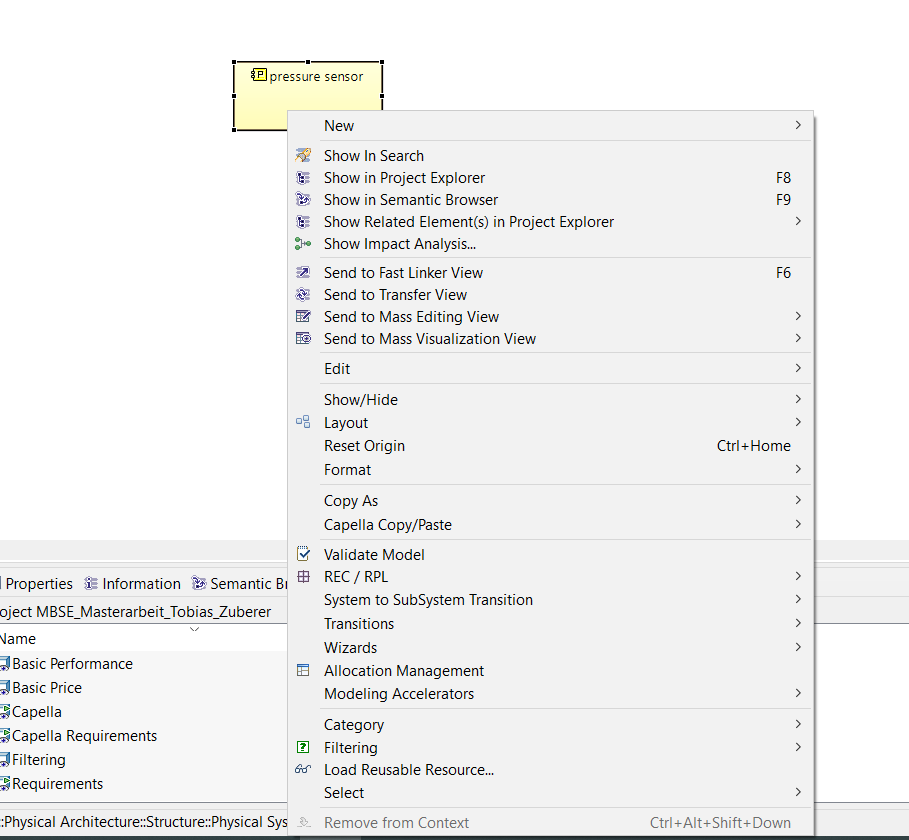The height and width of the screenshot is (840, 909).
Task: Select Validate Model menu entry
Action: pos(551,554)
